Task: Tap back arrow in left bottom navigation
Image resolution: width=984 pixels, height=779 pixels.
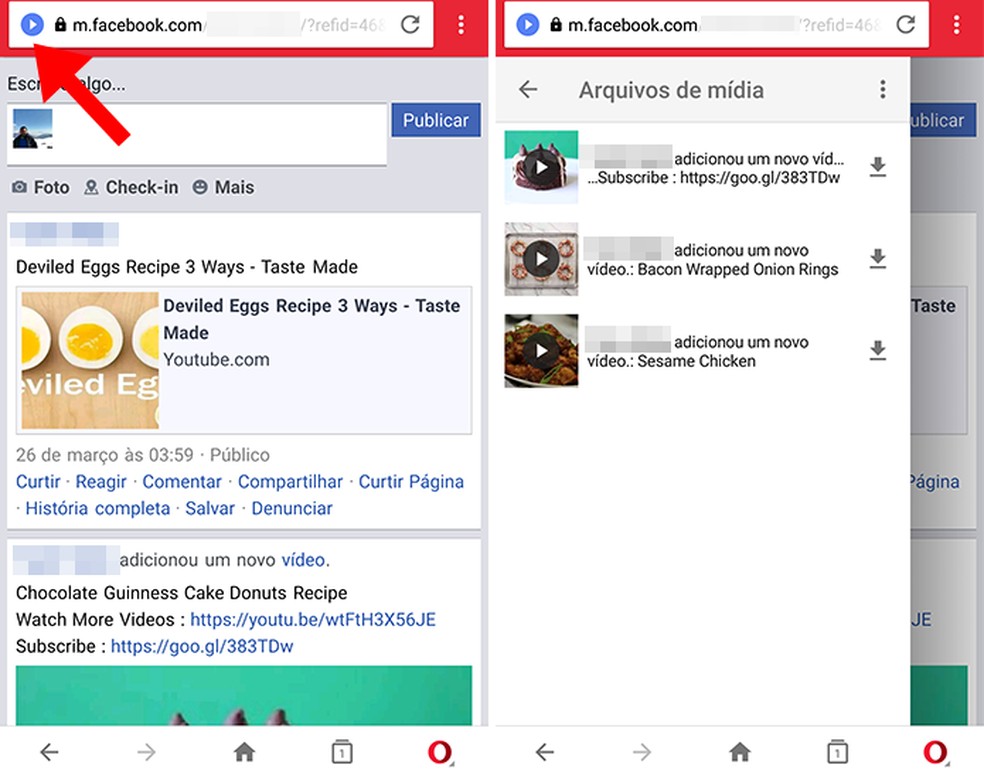Action: (x=49, y=751)
